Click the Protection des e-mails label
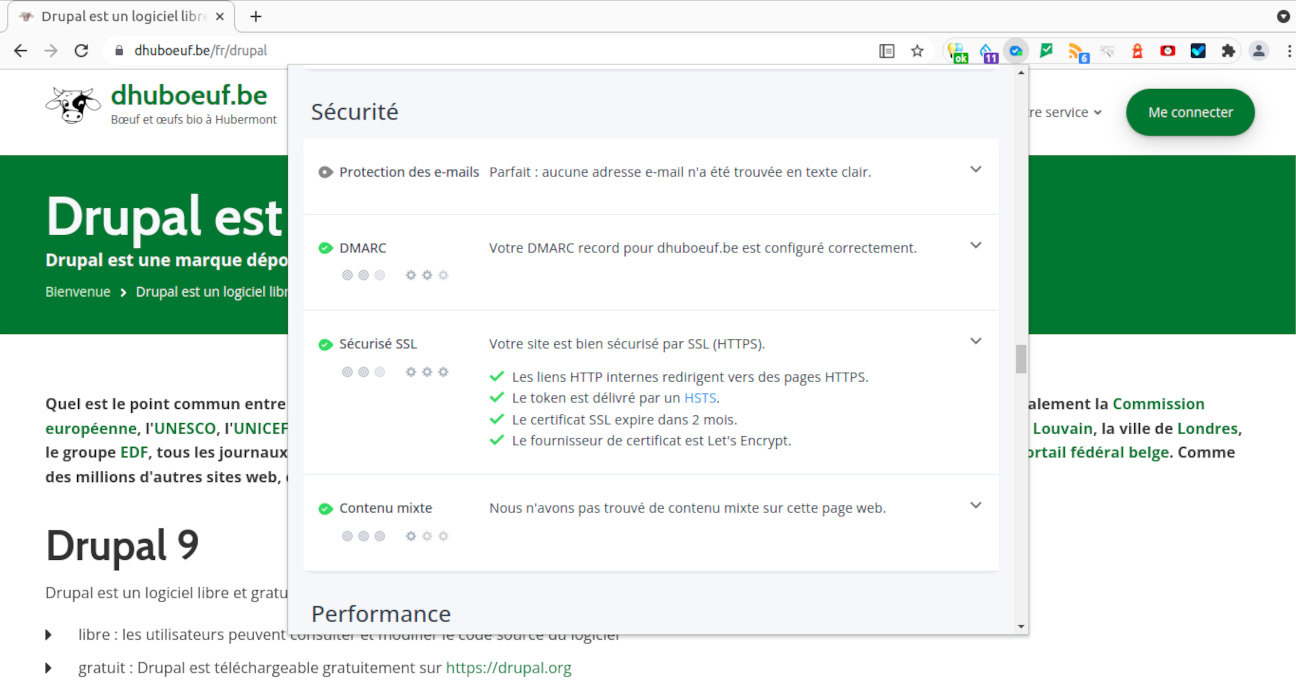The image size is (1296, 691). click(409, 172)
